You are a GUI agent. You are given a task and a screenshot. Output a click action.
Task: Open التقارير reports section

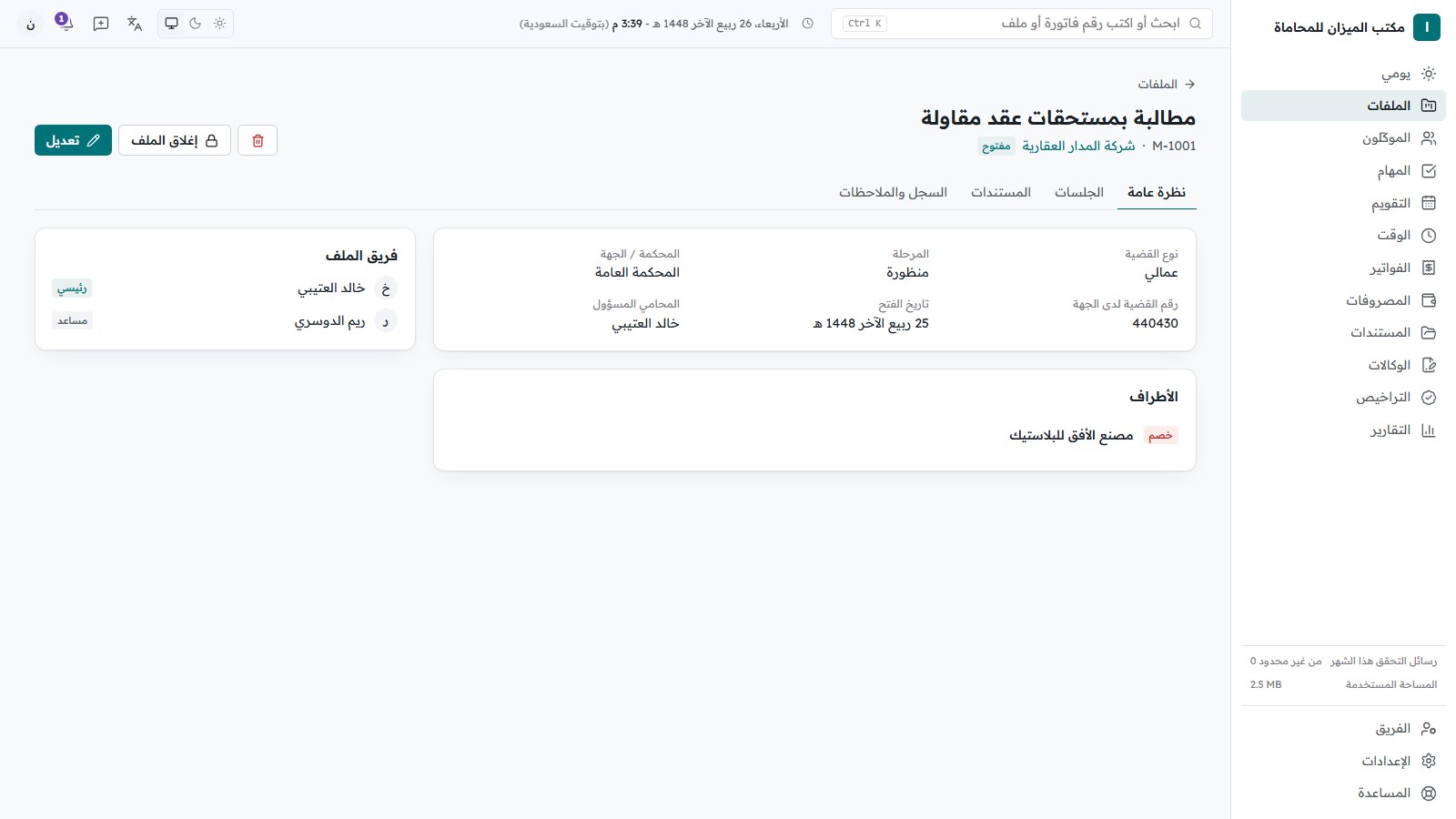1343,430
